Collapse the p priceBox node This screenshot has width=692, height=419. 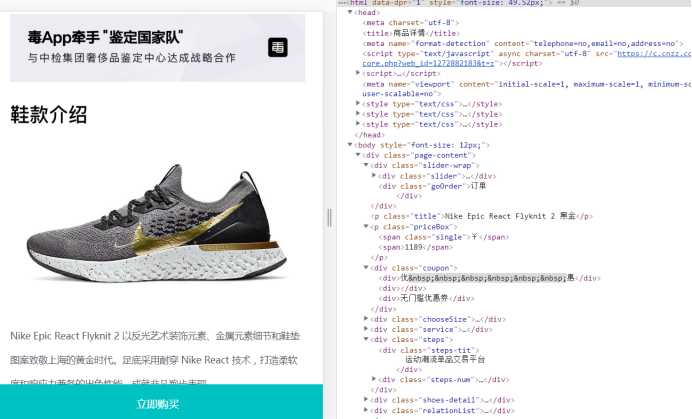tap(366, 226)
